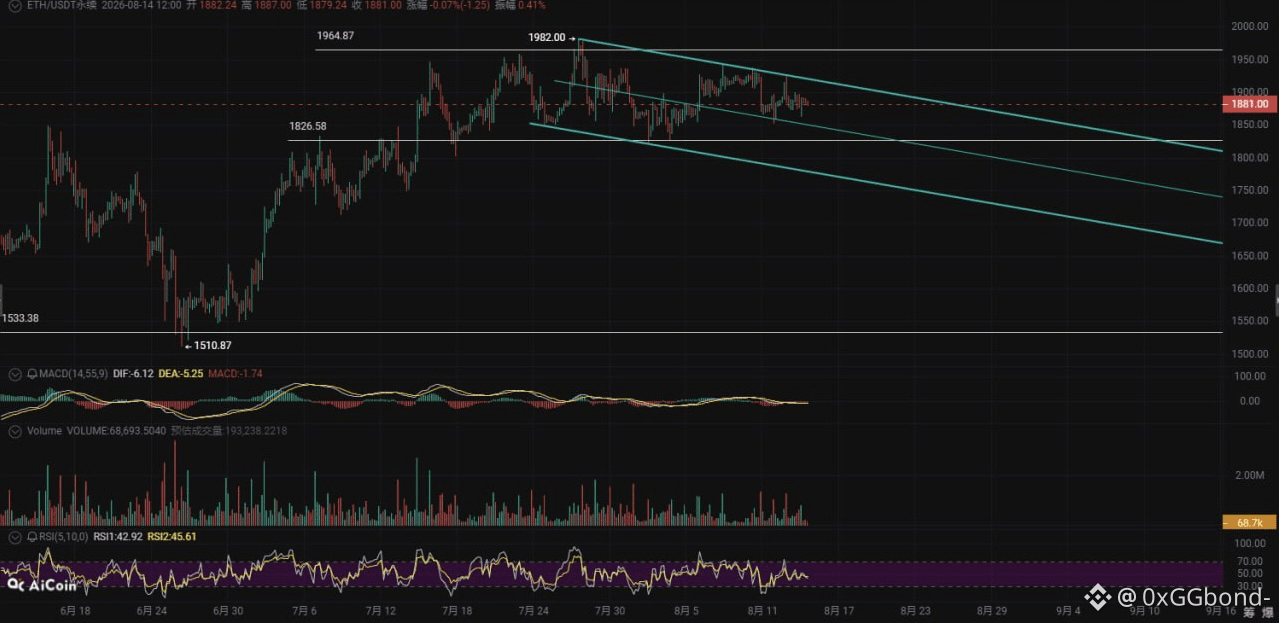
Task: Click the RSI1:42.92 value
Action: 118,537
